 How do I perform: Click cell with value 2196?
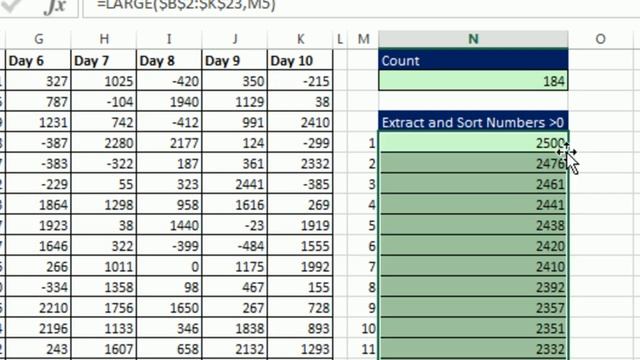pyautogui.click(x=38, y=329)
